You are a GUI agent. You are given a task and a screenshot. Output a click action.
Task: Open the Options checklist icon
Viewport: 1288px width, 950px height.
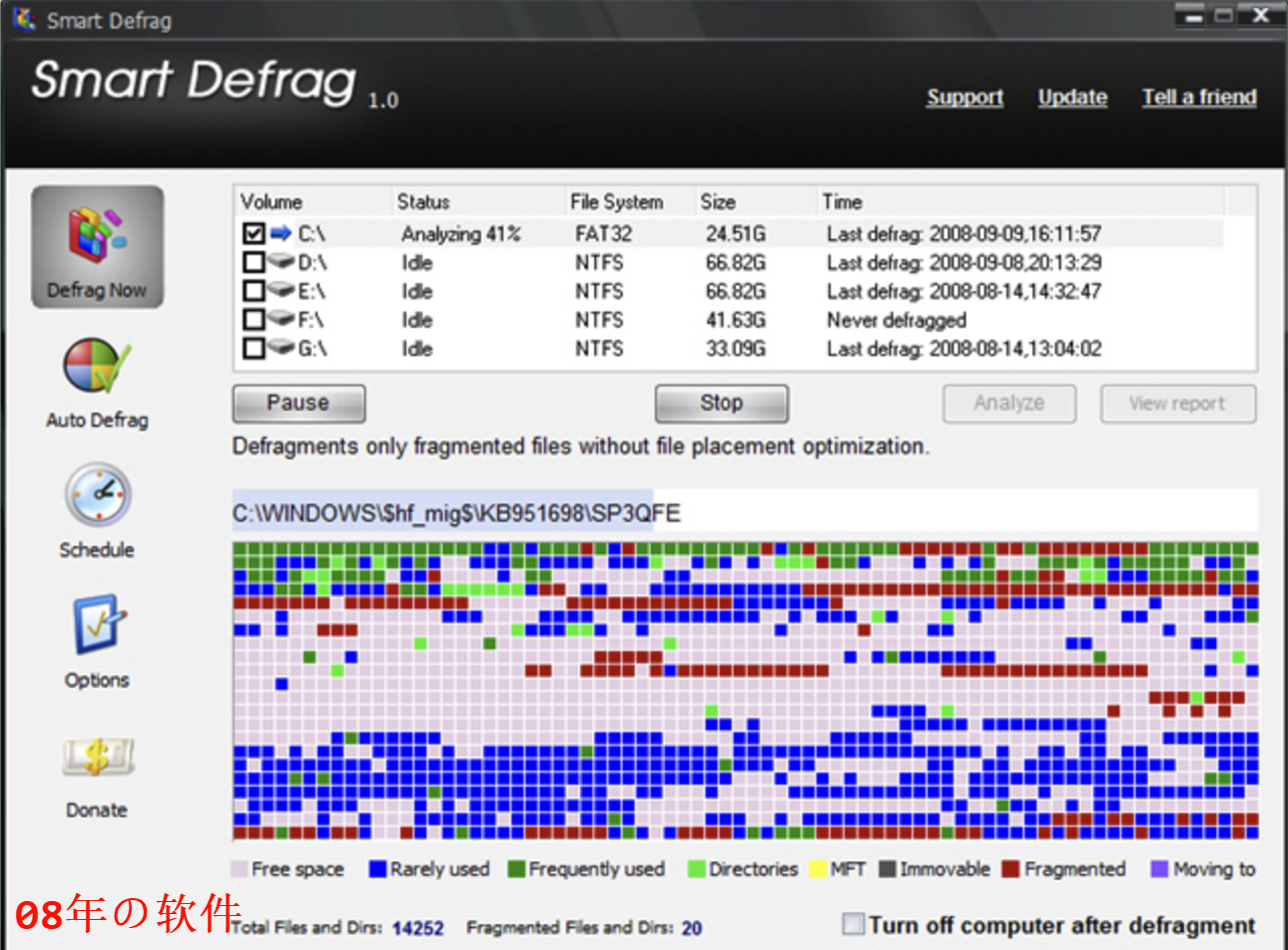(97, 625)
